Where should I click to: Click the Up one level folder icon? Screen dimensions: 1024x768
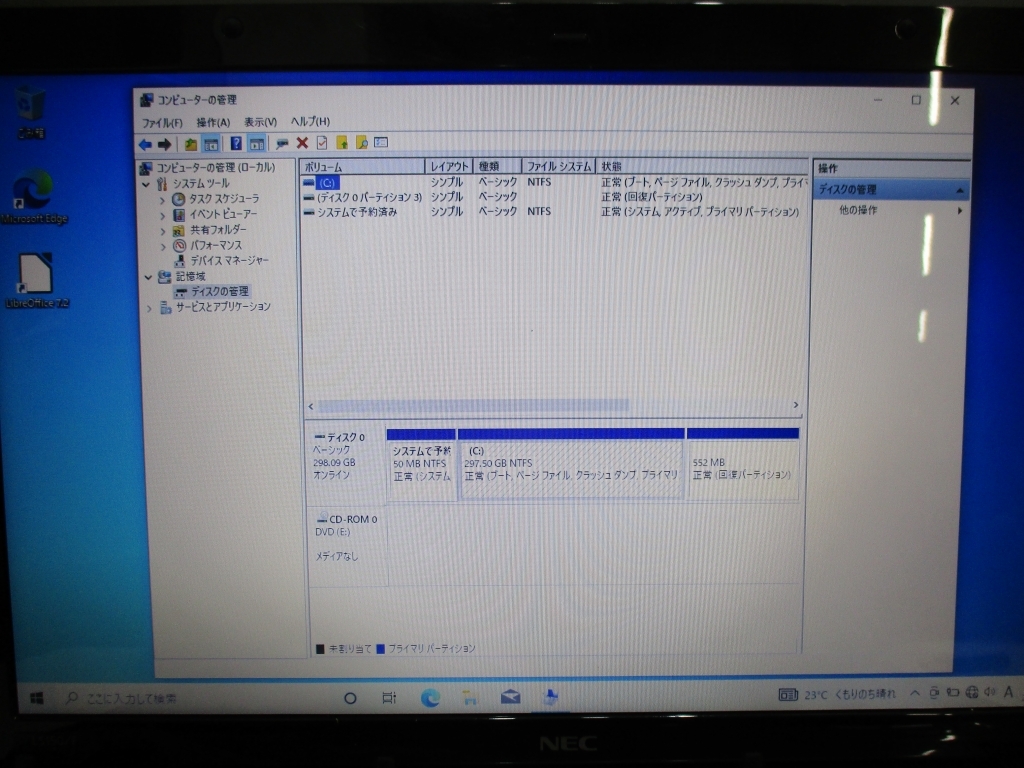[190, 144]
